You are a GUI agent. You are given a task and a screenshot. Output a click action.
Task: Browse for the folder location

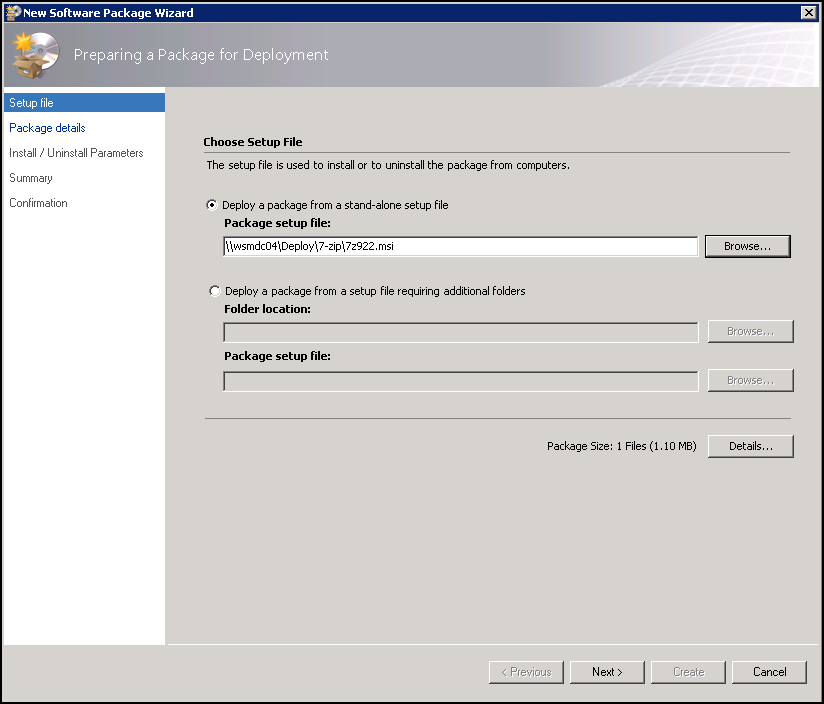750,330
